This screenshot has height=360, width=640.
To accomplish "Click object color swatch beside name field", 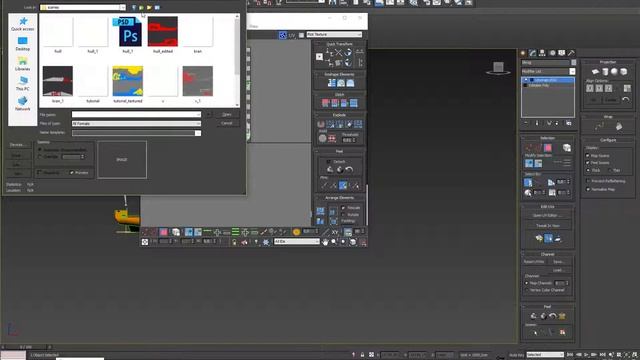I will (x=573, y=62).
